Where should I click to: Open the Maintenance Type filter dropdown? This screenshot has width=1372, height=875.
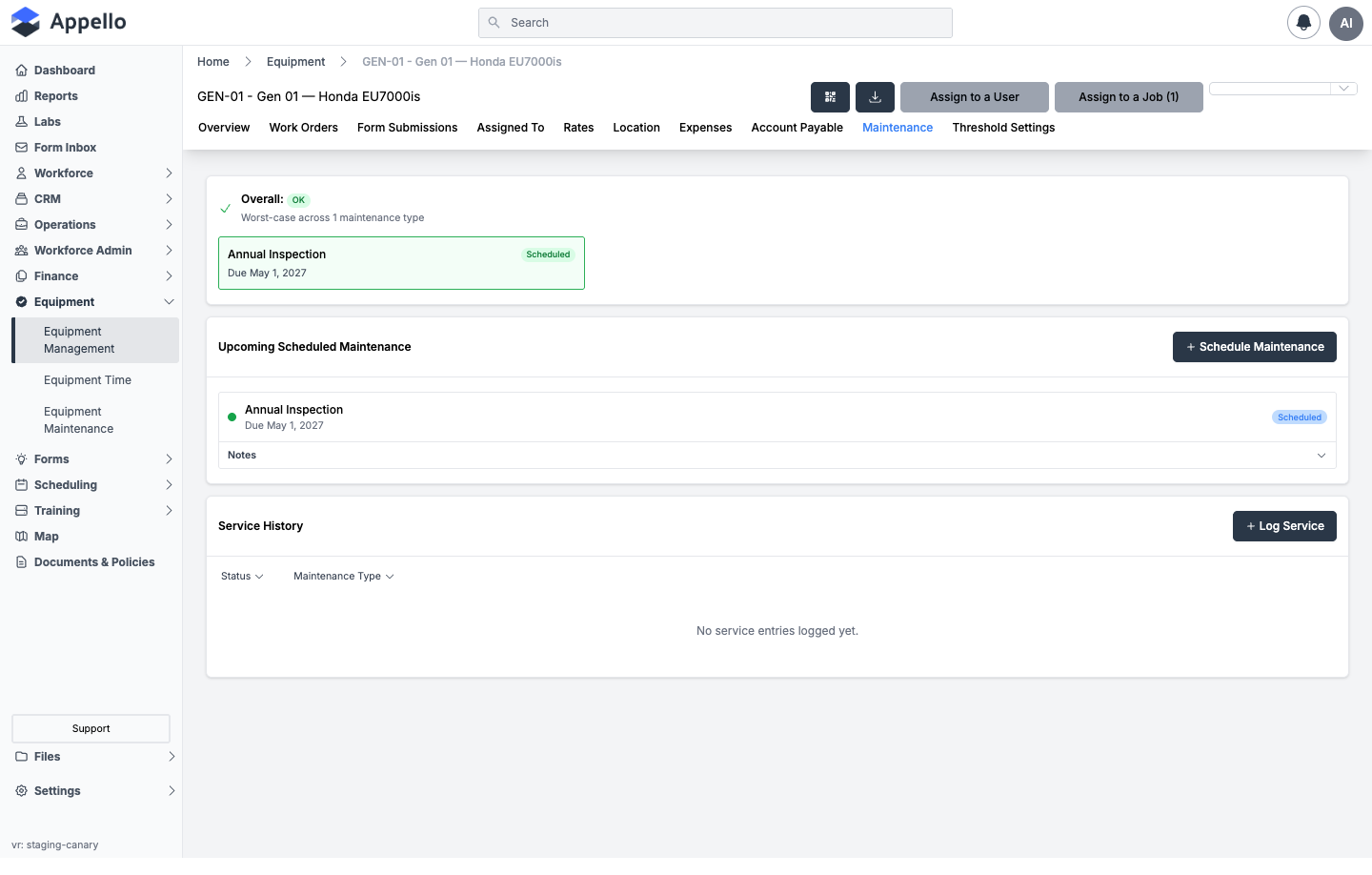pyautogui.click(x=343, y=577)
